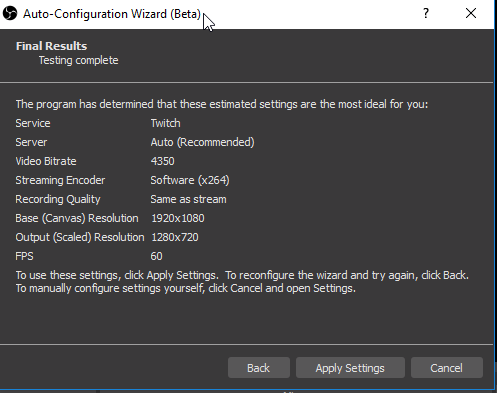
Task: Click the 'Service' label
Action: pyautogui.click(x=33, y=123)
